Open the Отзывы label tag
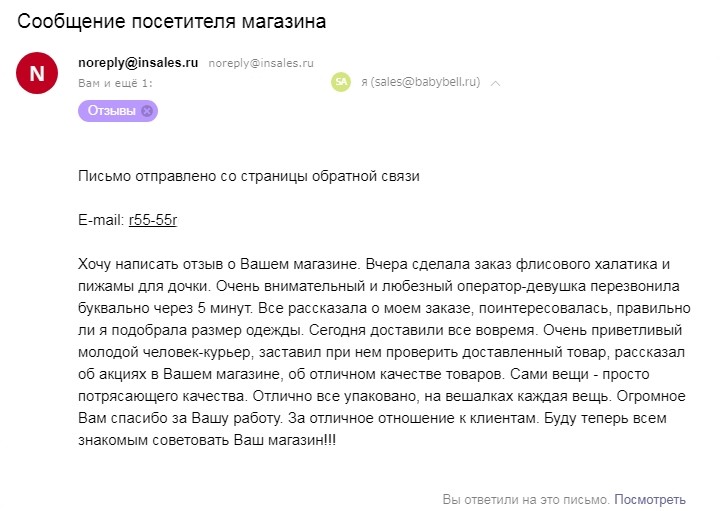 click(x=112, y=111)
